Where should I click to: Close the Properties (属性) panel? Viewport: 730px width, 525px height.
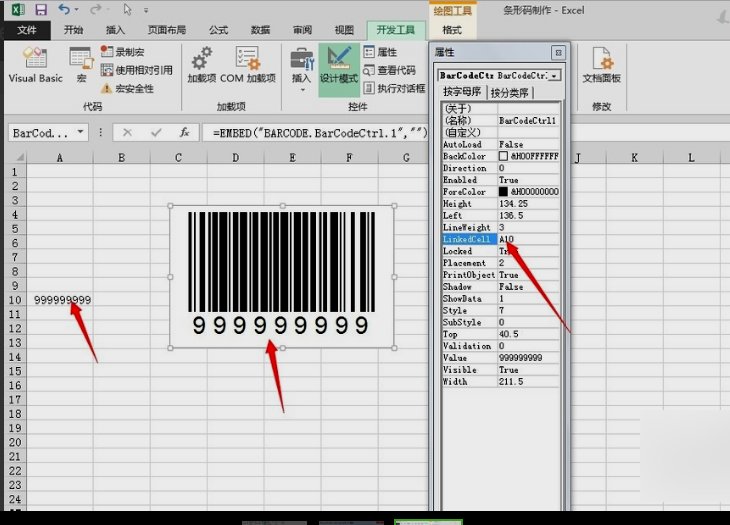[558, 53]
